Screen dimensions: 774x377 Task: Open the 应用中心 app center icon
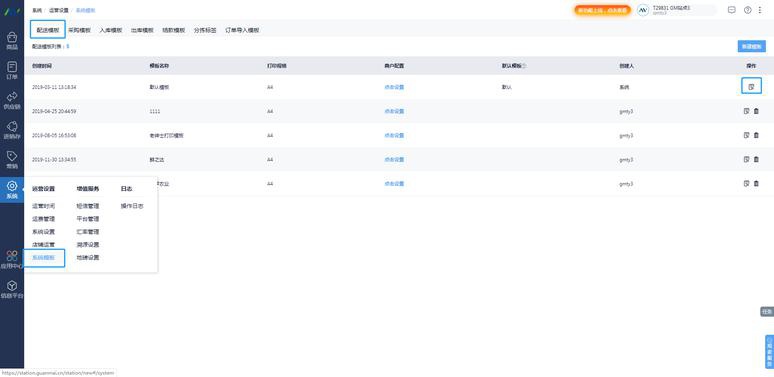click(x=12, y=260)
